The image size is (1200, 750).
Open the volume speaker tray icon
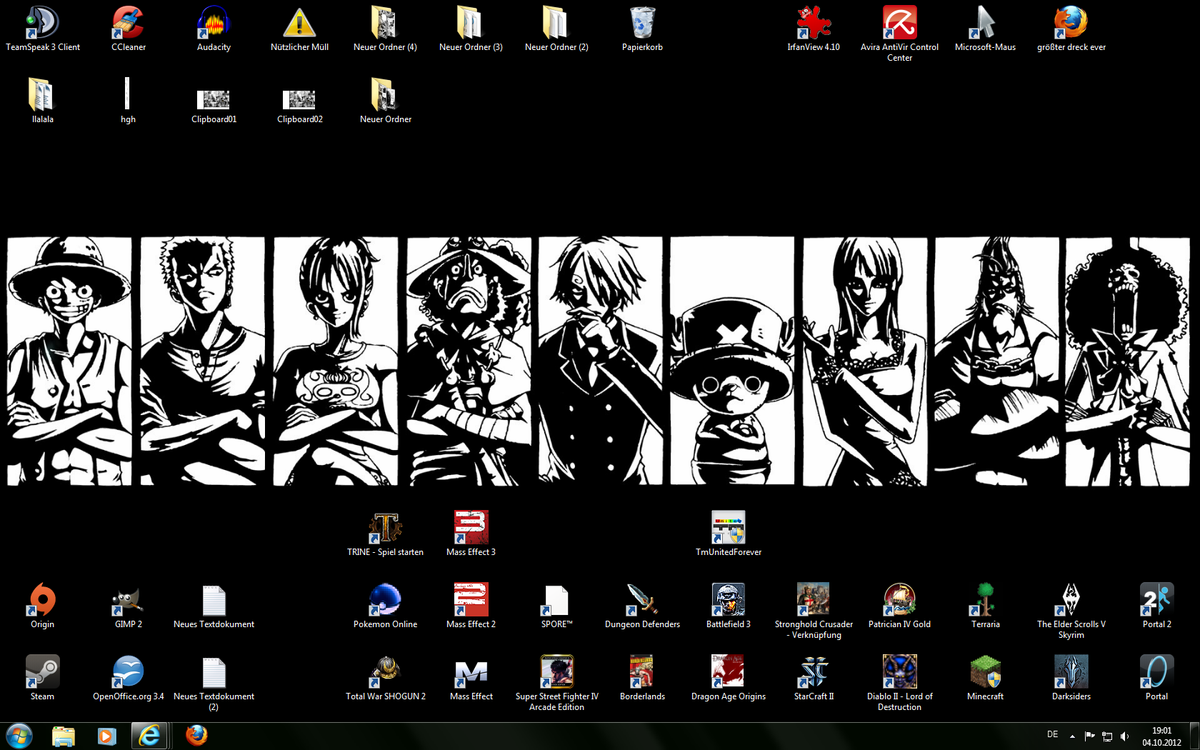tap(1124, 735)
